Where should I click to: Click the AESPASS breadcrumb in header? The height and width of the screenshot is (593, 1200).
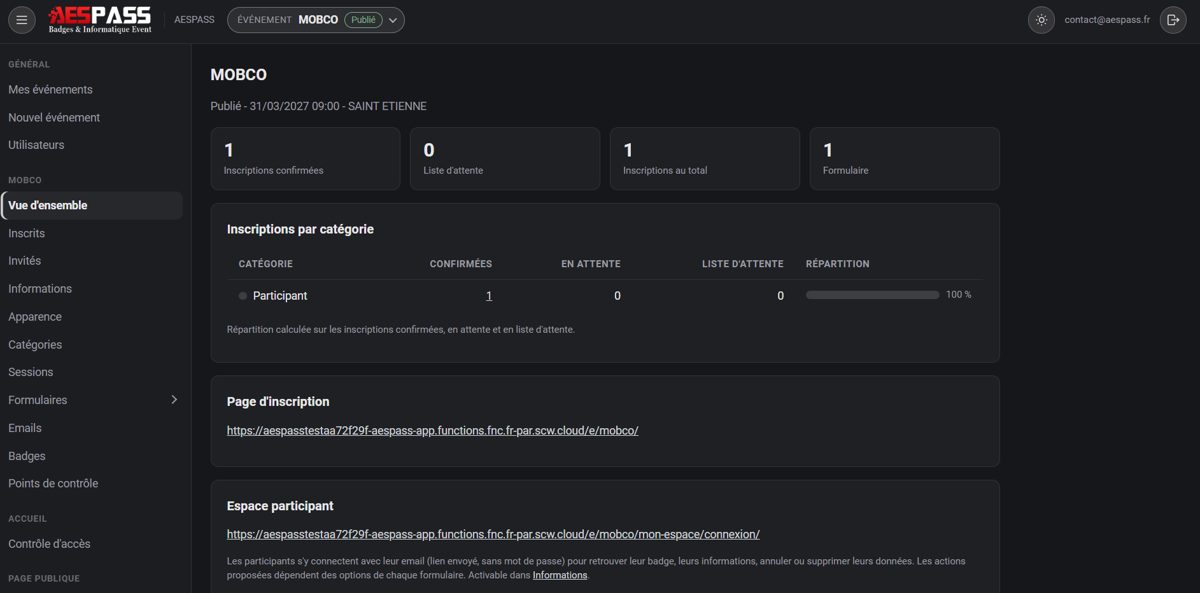coord(194,20)
